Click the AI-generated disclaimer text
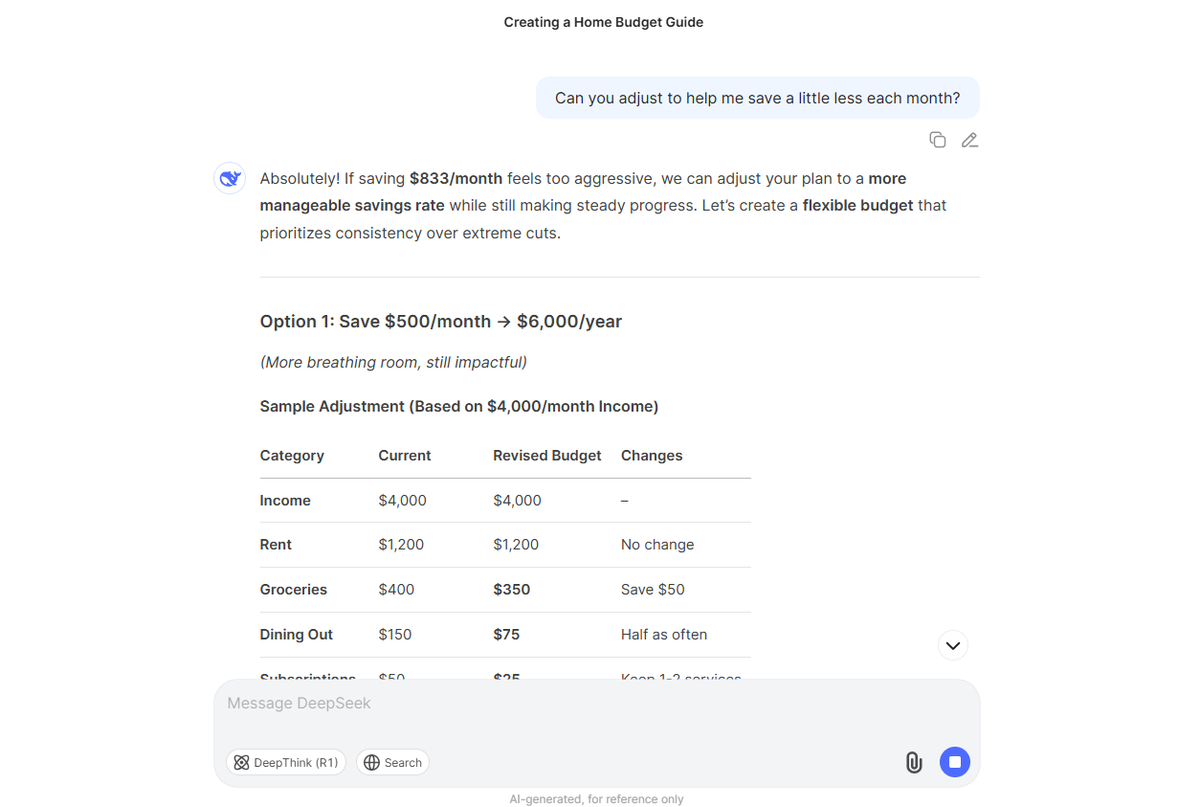This screenshot has height=807, width=1200. (596, 799)
